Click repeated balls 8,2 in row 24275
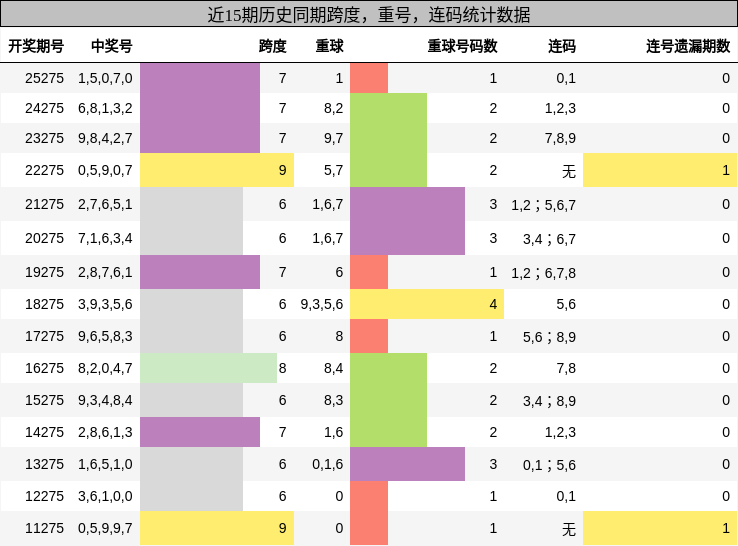 point(334,108)
